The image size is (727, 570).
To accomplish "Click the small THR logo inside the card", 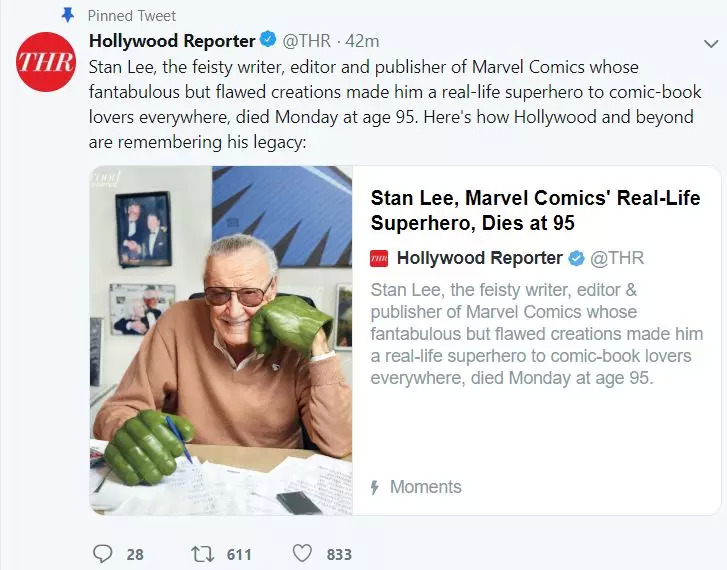I will 379,258.
